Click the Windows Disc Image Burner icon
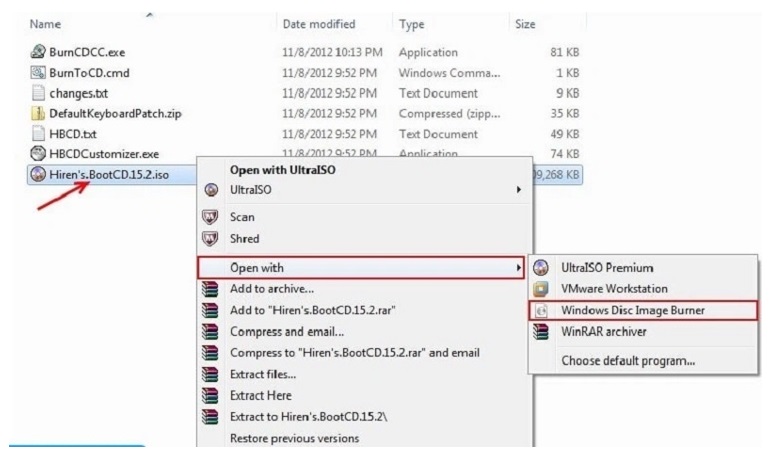This screenshot has height=458, width=779. pos(541,311)
